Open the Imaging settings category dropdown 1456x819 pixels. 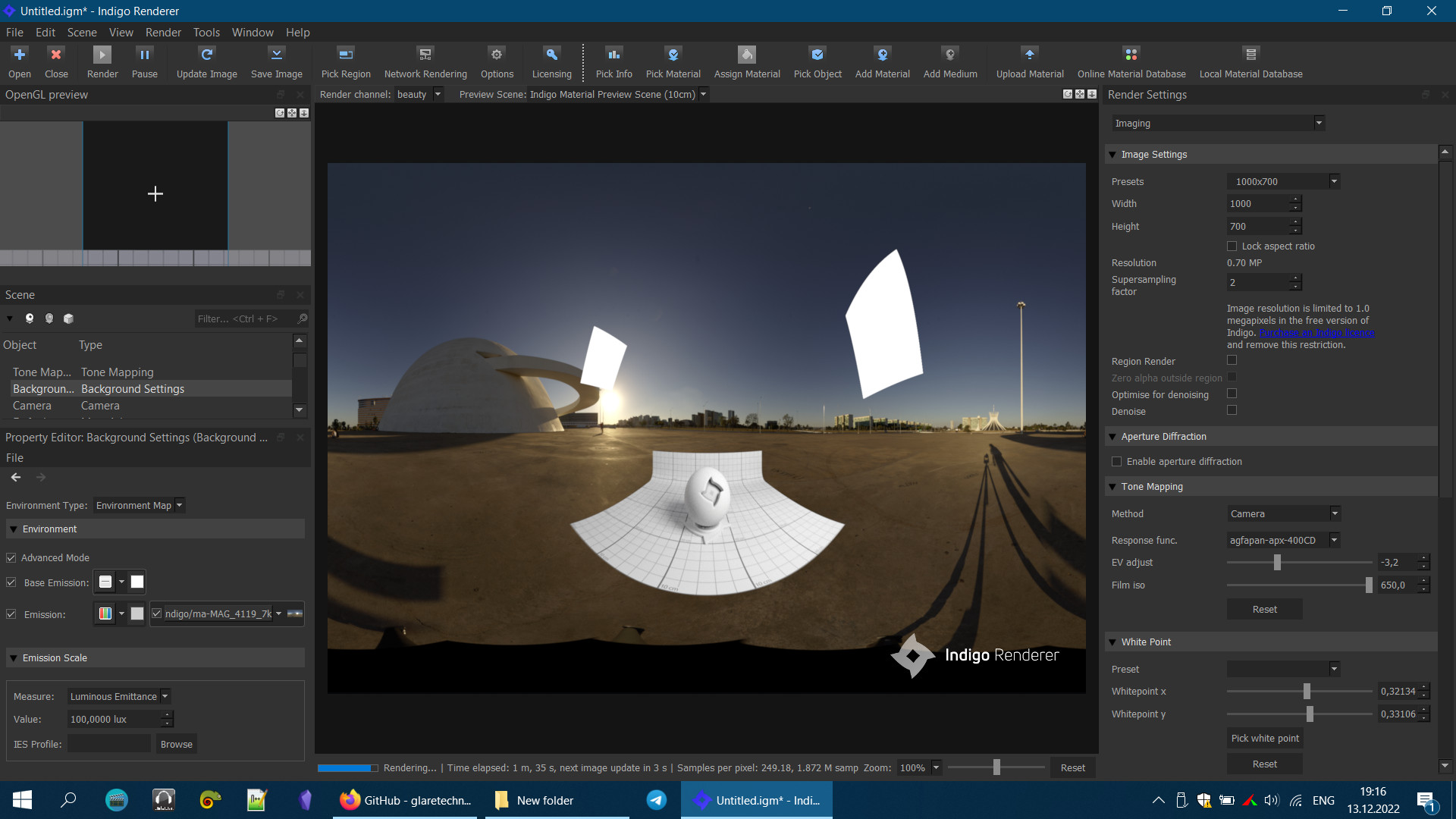point(1219,124)
